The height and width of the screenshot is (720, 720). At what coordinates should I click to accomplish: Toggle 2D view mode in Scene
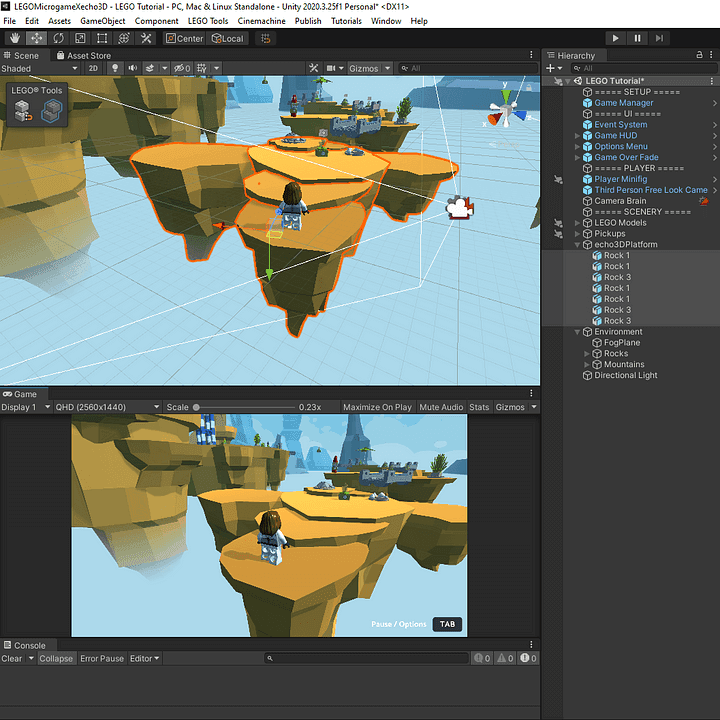coord(93,68)
